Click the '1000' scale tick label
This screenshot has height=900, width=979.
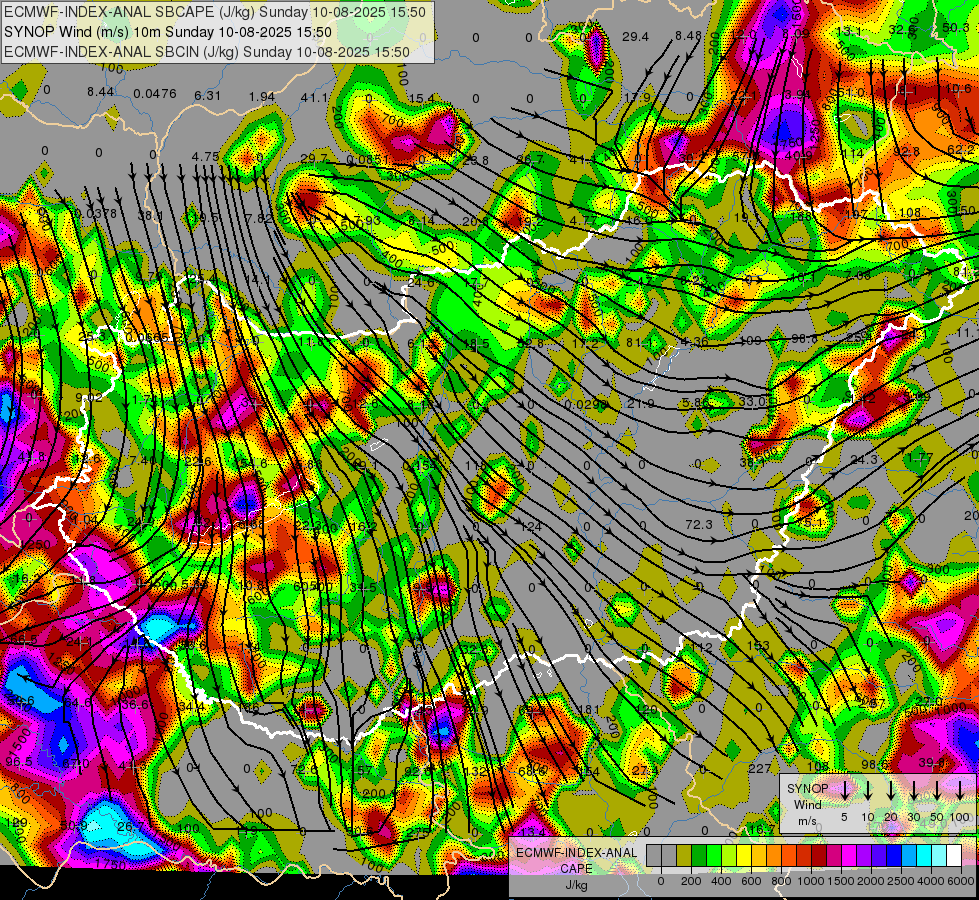pos(811,881)
